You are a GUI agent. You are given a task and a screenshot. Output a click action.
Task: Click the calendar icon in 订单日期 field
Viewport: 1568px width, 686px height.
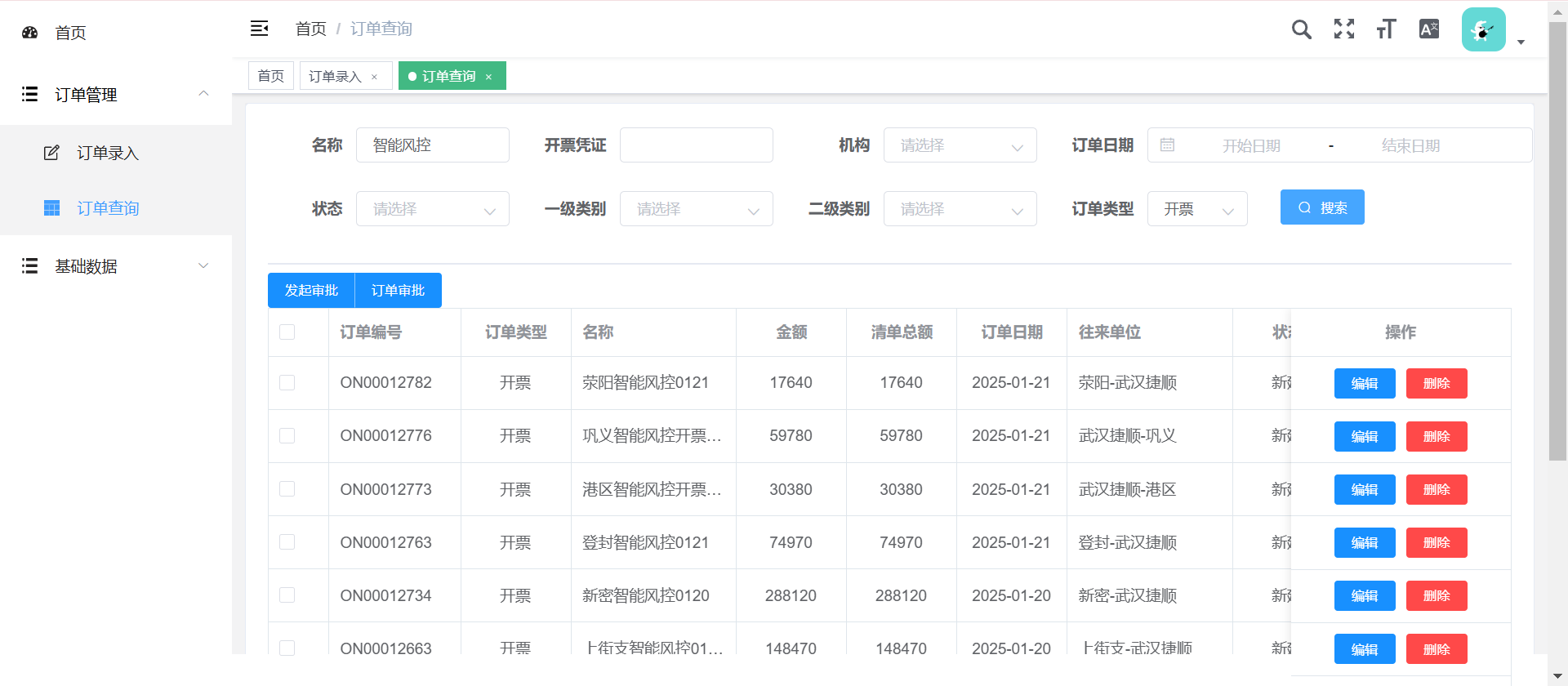click(1167, 145)
